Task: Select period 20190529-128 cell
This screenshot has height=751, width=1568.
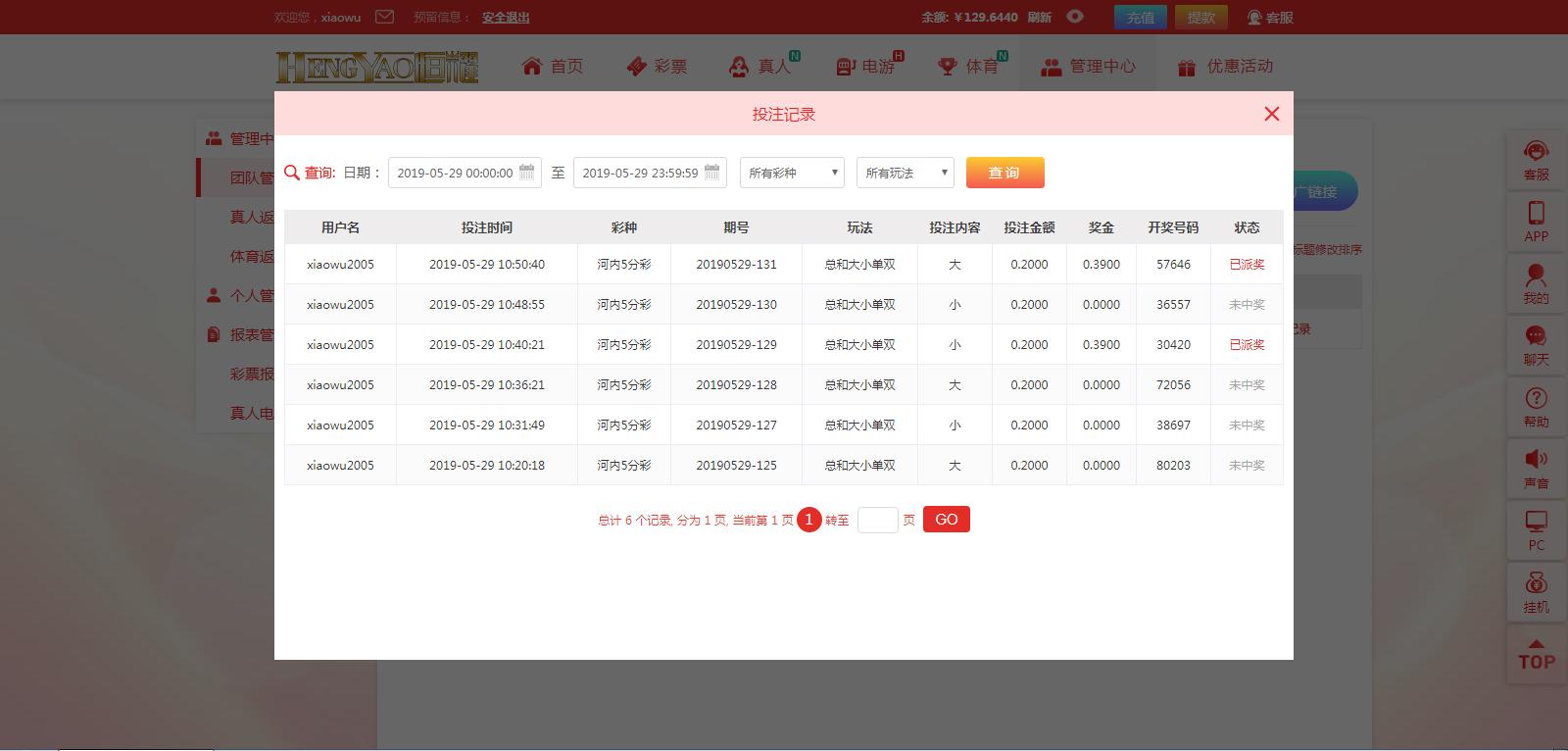Action: pos(736,385)
